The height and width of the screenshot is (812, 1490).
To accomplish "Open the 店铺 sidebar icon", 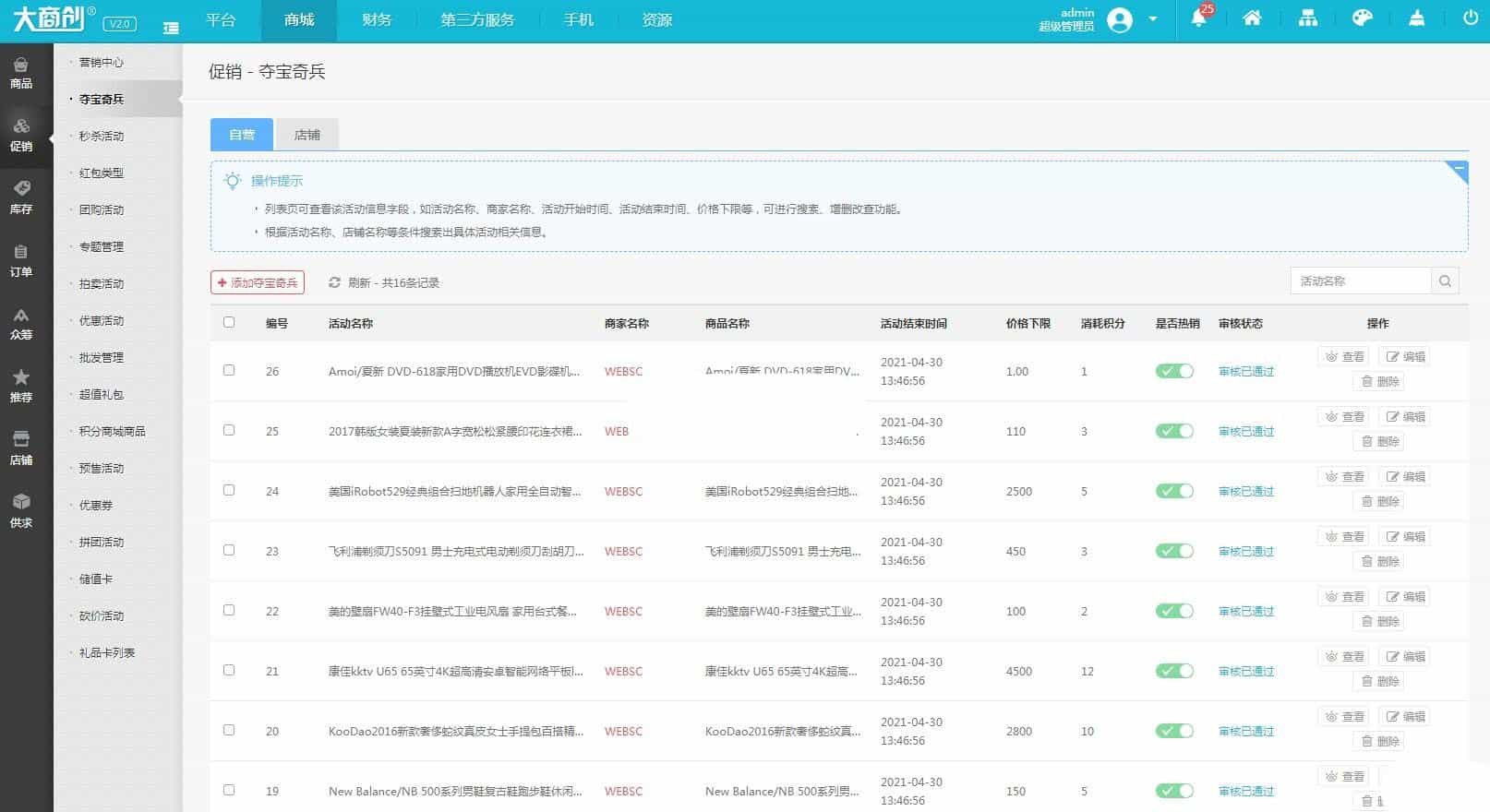I will point(21,448).
